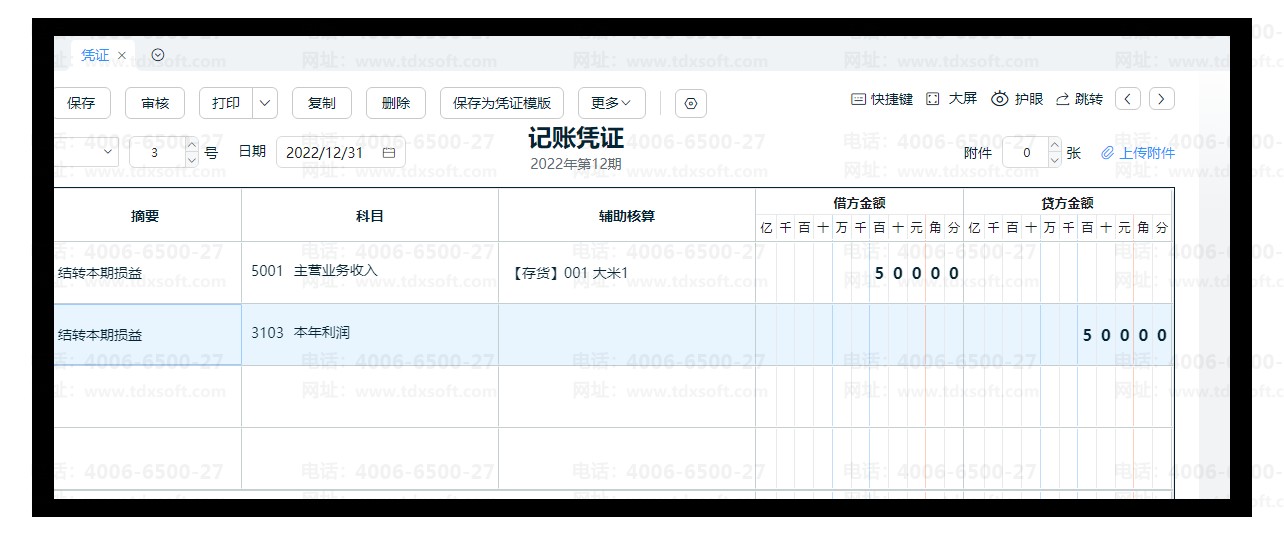Go to the previous voucher arrow
The width and height of the screenshot is (1284, 535).
coord(1127,99)
